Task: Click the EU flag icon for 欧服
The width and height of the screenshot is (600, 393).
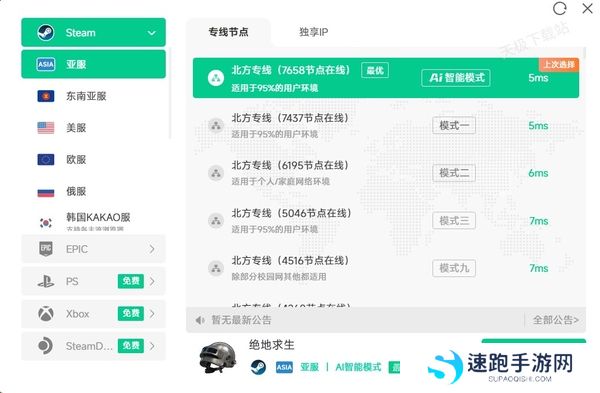Action: click(46, 160)
